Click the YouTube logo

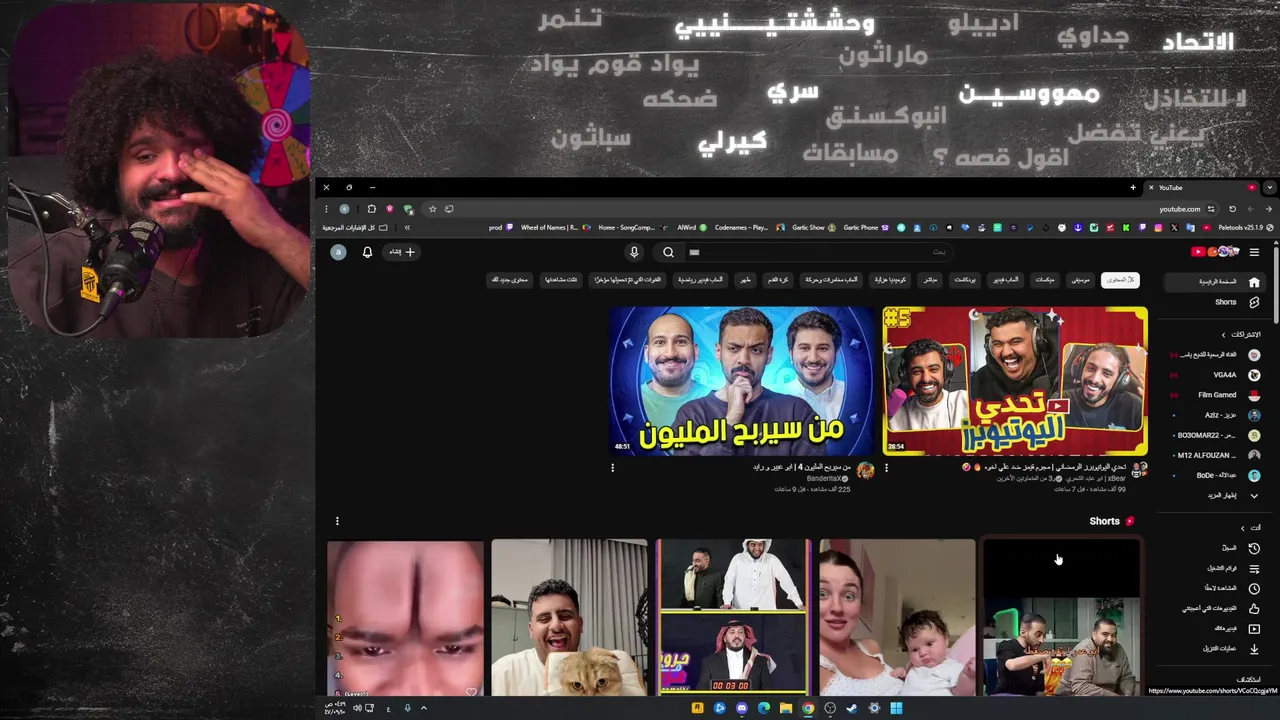coord(1215,252)
